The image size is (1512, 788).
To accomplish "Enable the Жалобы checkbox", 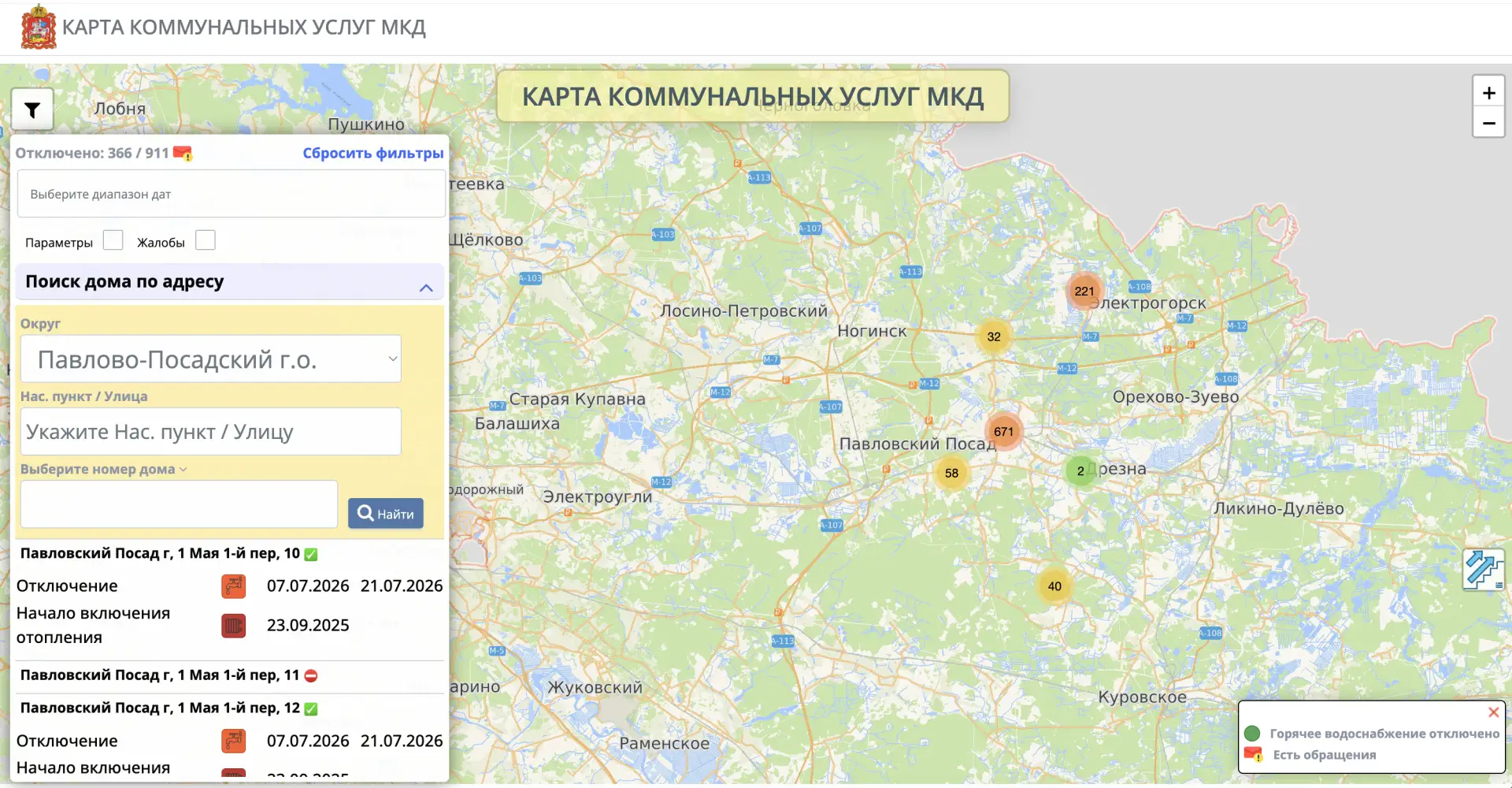I will [206, 240].
